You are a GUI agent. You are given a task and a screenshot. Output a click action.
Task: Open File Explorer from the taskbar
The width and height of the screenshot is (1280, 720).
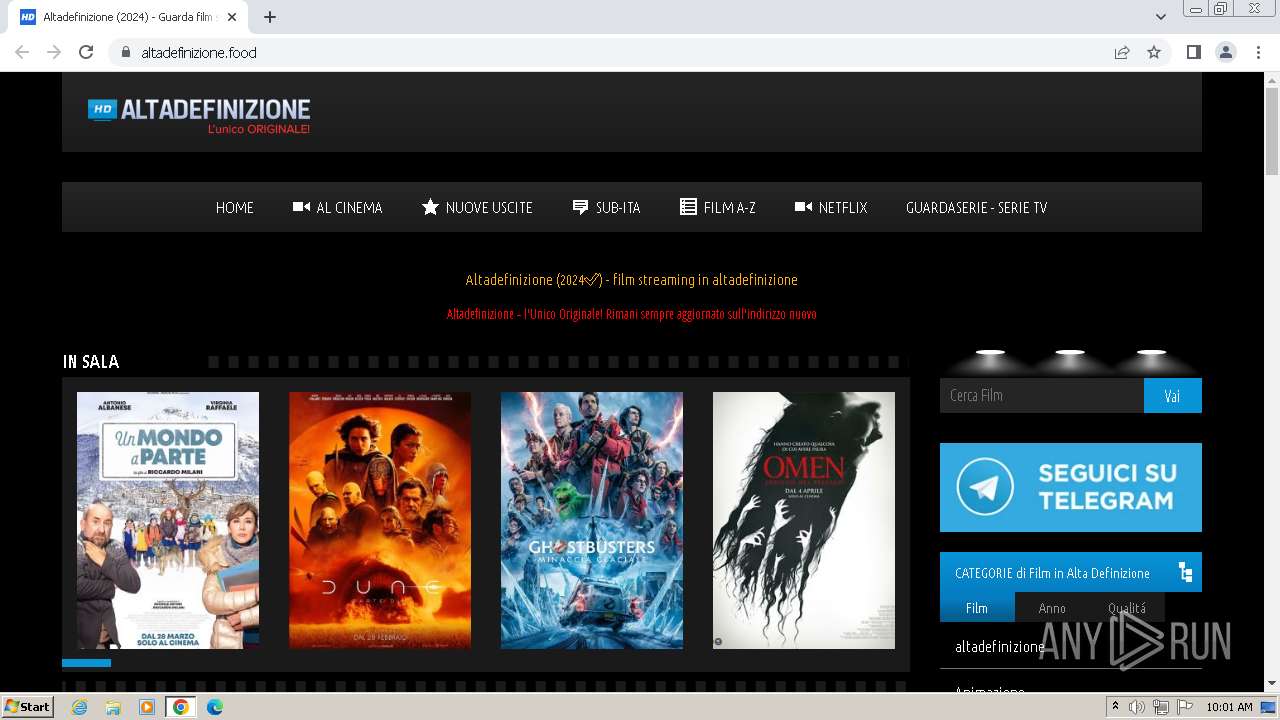click(x=113, y=707)
